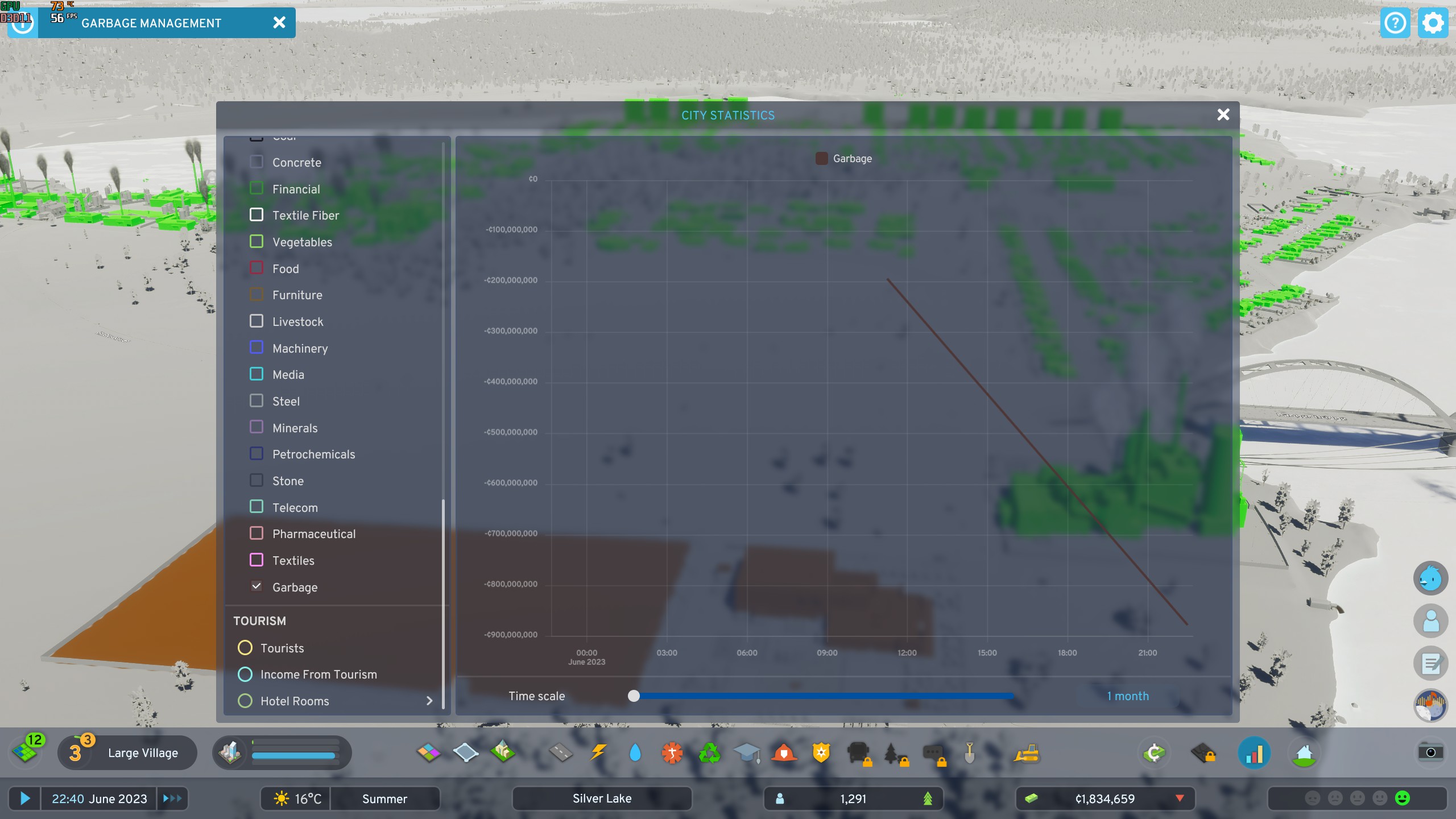Open the Water & Sewage services
Screen dimensions: 1456x819
635,752
